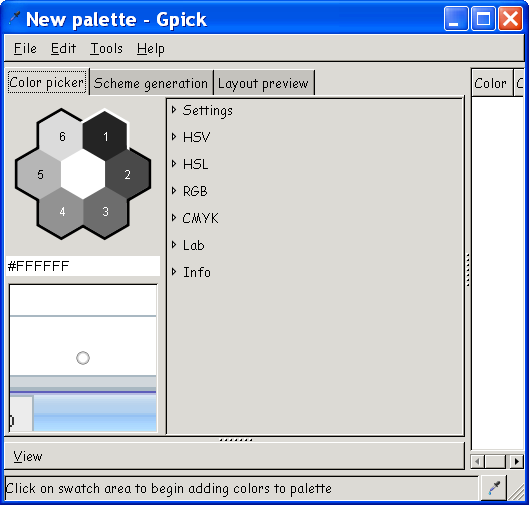Switch to the Scheme generation tab
Viewport: 529px width, 505px height.
[x=151, y=83]
